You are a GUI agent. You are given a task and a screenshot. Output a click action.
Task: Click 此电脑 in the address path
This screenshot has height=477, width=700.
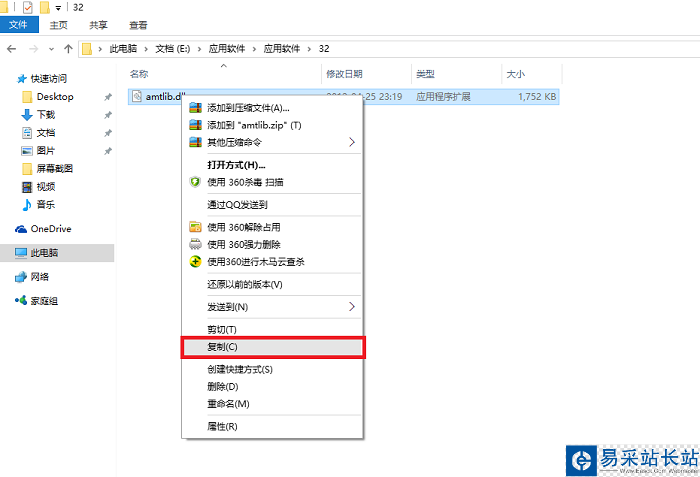tap(123, 49)
